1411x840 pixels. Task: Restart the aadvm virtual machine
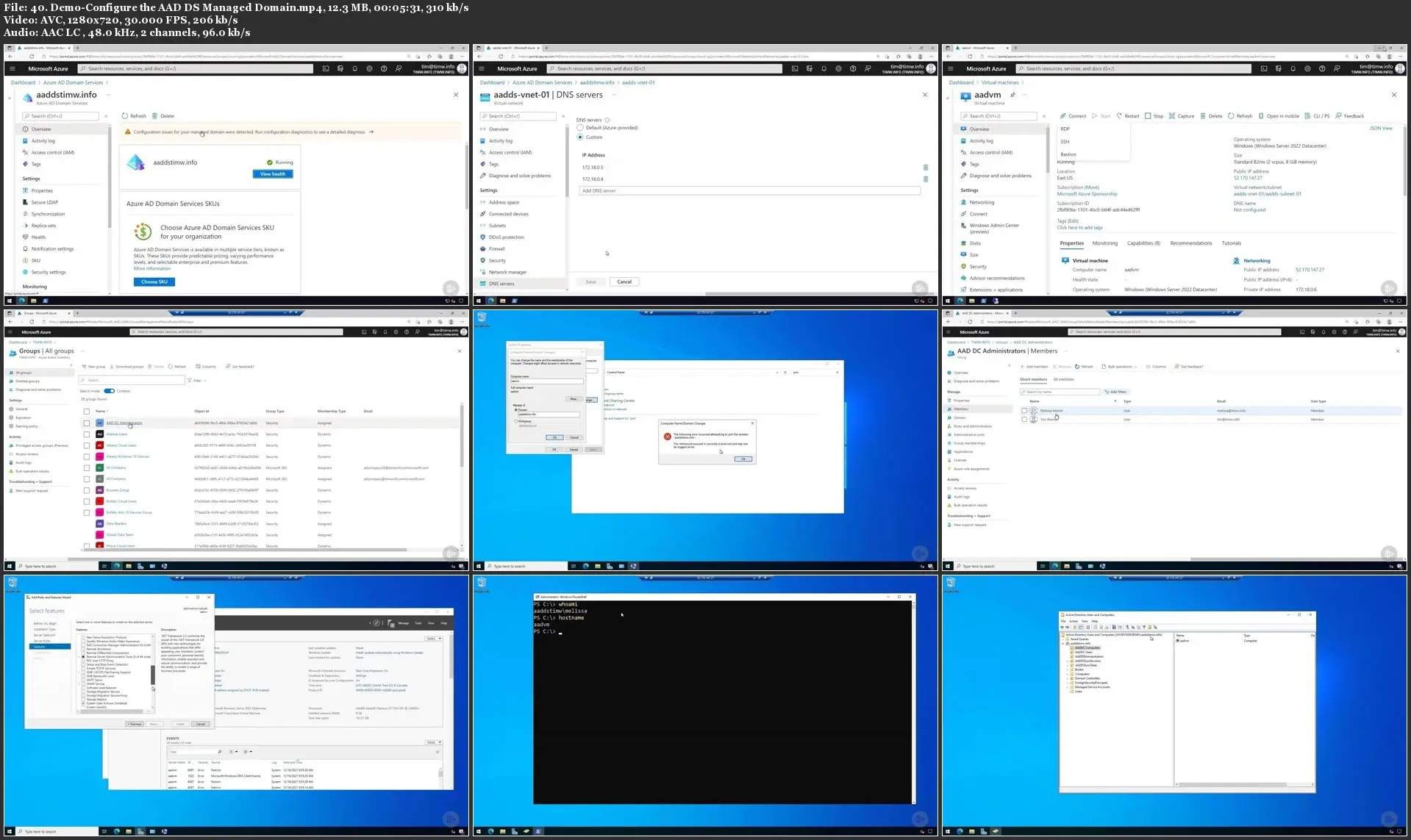coord(1127,116)
